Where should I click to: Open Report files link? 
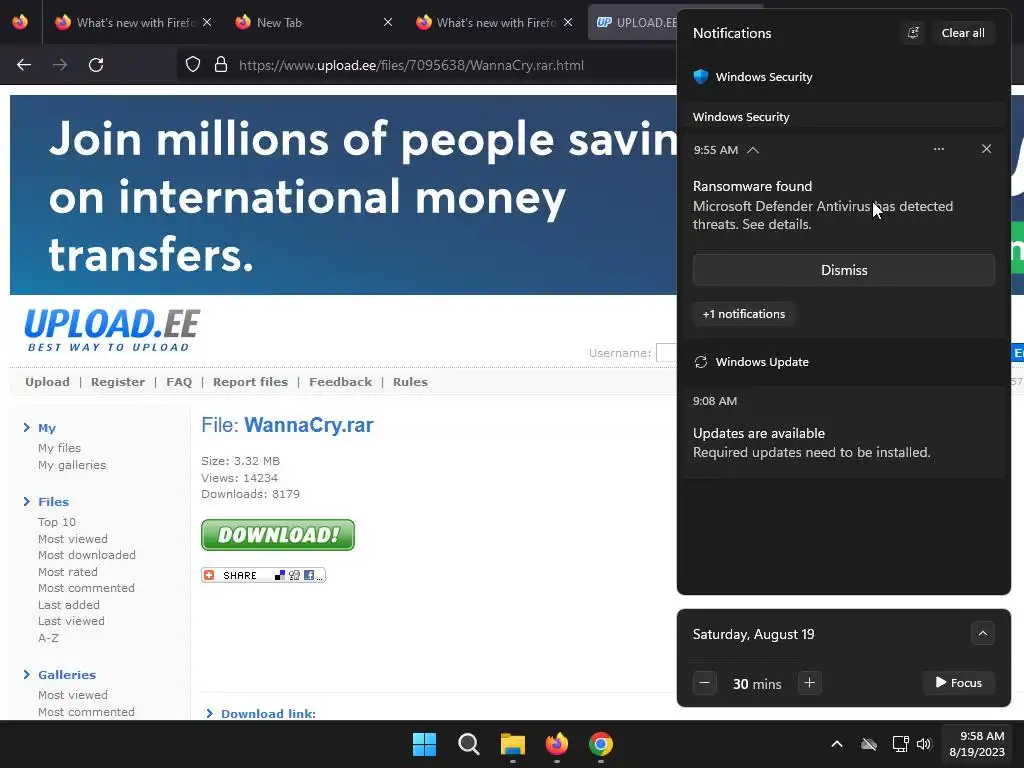(250, 382)
